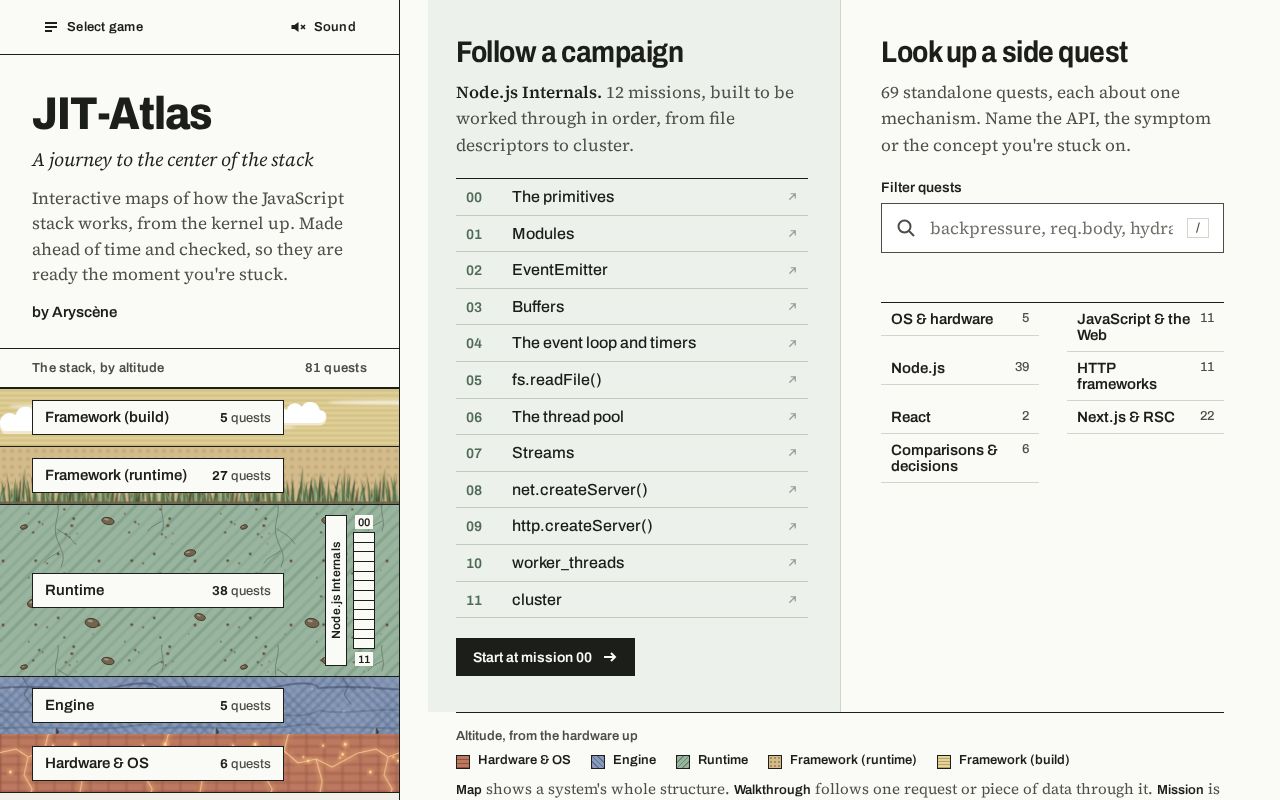Select the Node.js quest category
The height and width of the screenshot is (800, 1280).
tap(960, 368)
